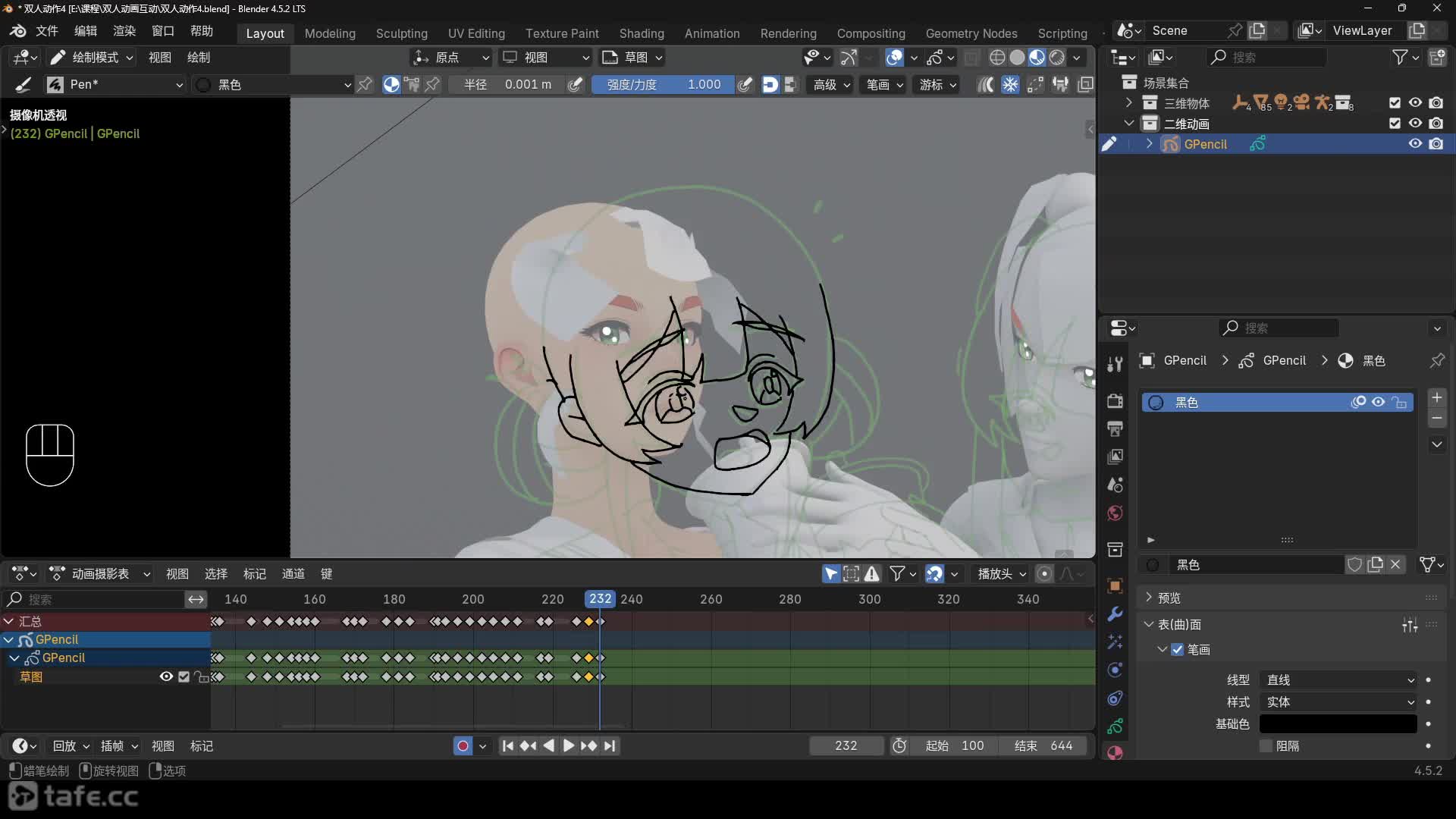This screenshot has width=1456, height=819.
Task: Open the 绘制模式 draw mode dropdown
Action: 93,58
